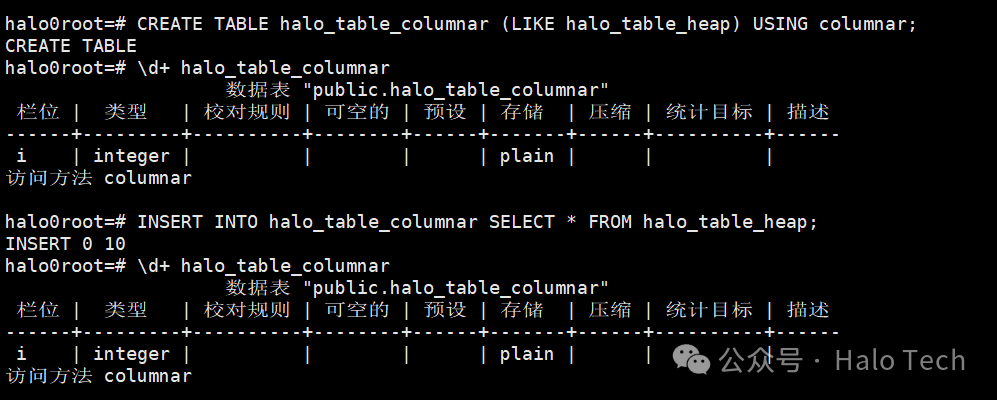The width and height of the screenshot is (997, 400).
Task: Click the second \d+ halo_table_columnar command
Action: click(x=197, y=266)
